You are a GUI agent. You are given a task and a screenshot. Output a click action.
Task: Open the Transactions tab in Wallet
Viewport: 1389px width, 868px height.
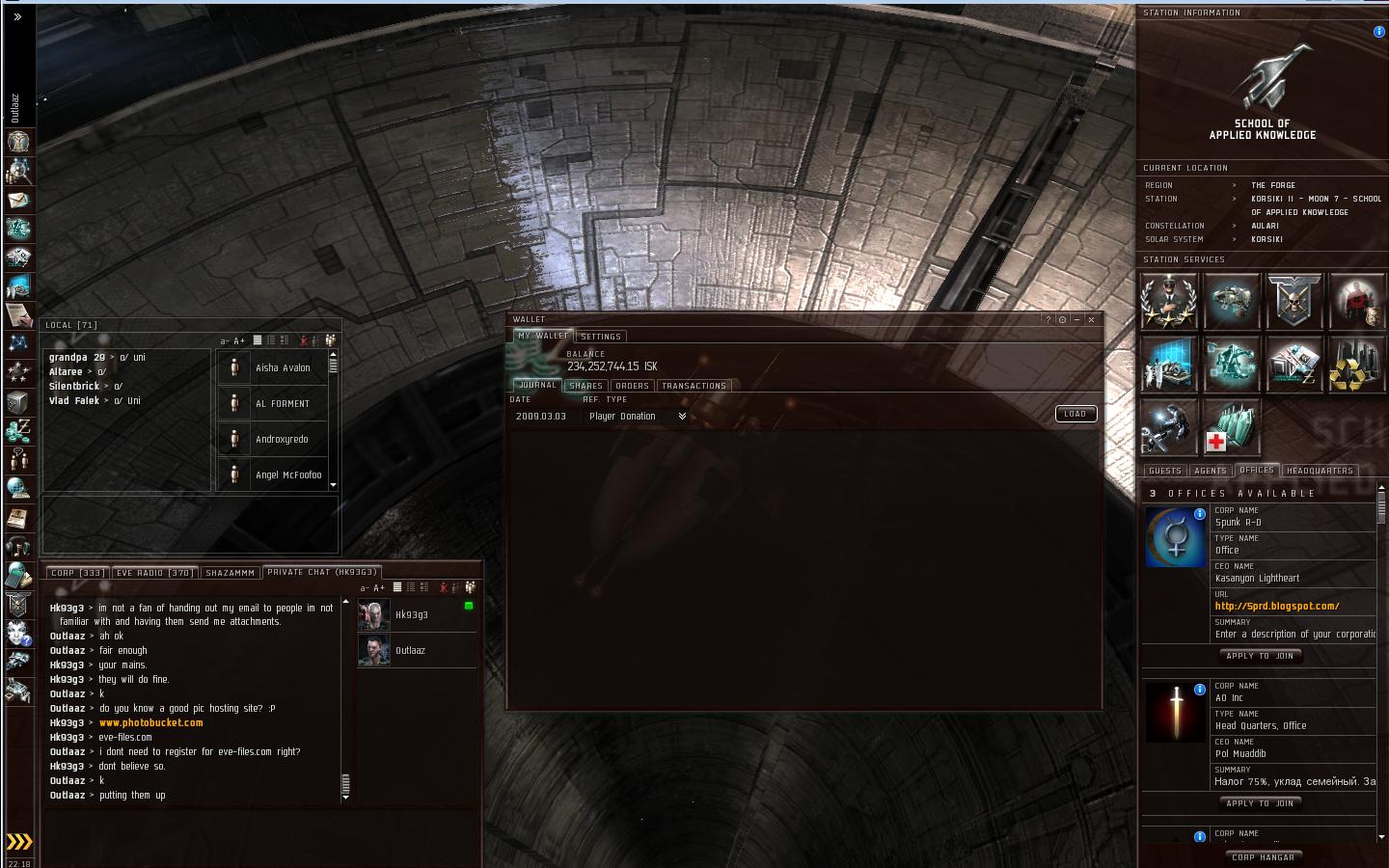click(x=694, y=386)
